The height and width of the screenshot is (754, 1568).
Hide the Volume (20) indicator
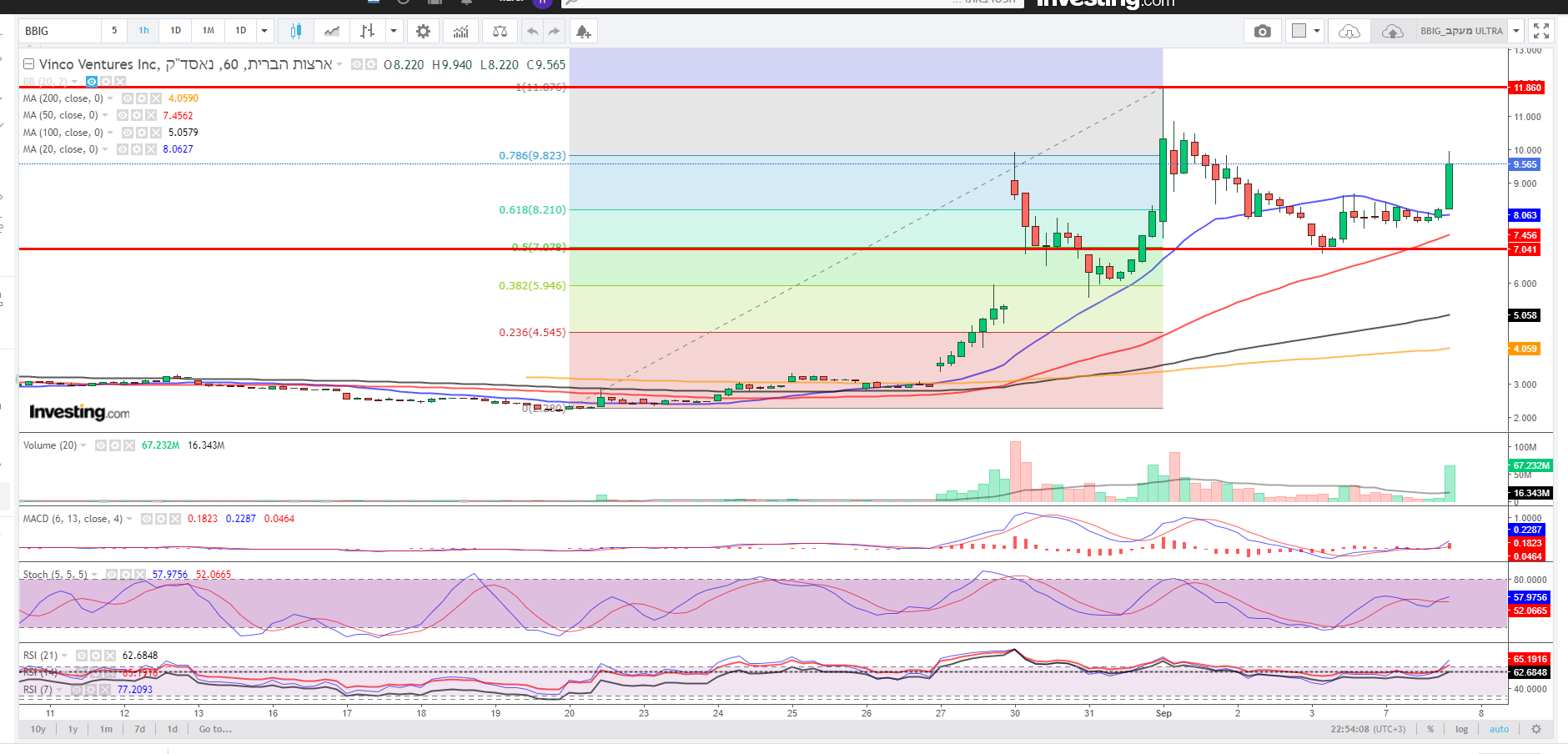[101, 445]
